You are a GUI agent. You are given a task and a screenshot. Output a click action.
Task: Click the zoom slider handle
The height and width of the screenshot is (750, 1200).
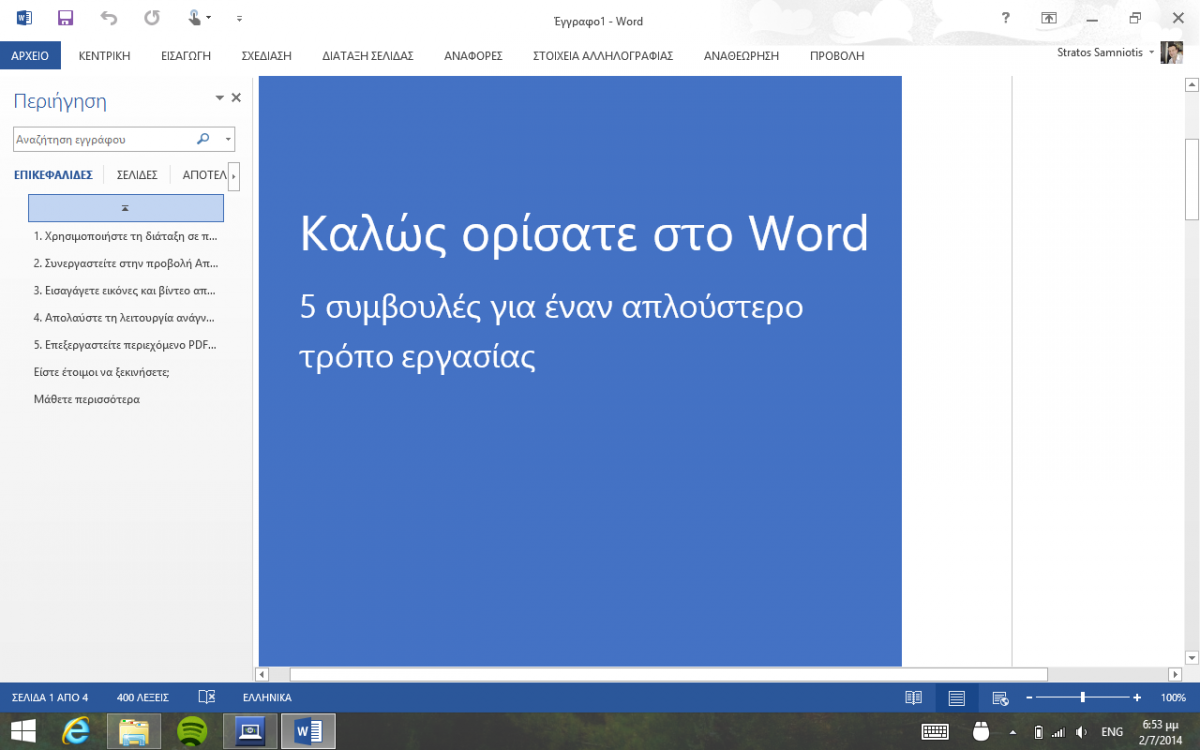click(1083, 697)
